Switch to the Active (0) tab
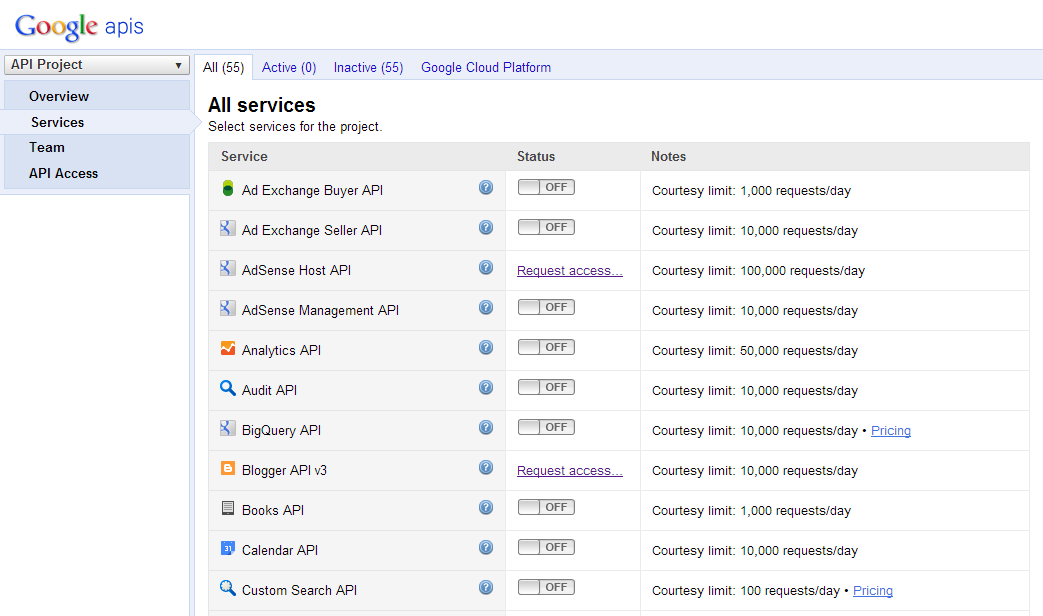 (x=288, y=67)
